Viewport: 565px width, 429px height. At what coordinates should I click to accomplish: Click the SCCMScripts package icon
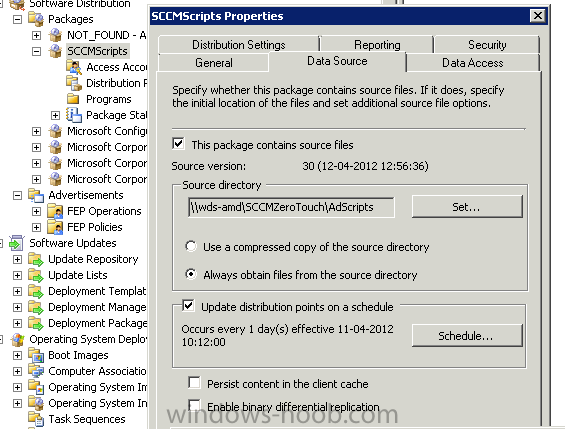coord(55,51)
